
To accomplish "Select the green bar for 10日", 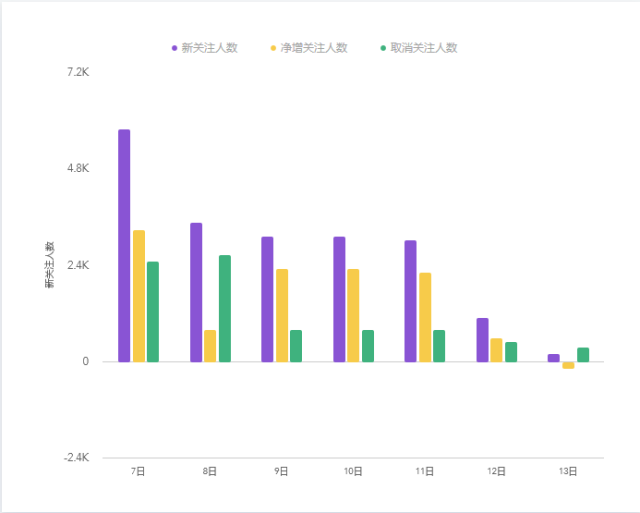I will click(368, 346).
